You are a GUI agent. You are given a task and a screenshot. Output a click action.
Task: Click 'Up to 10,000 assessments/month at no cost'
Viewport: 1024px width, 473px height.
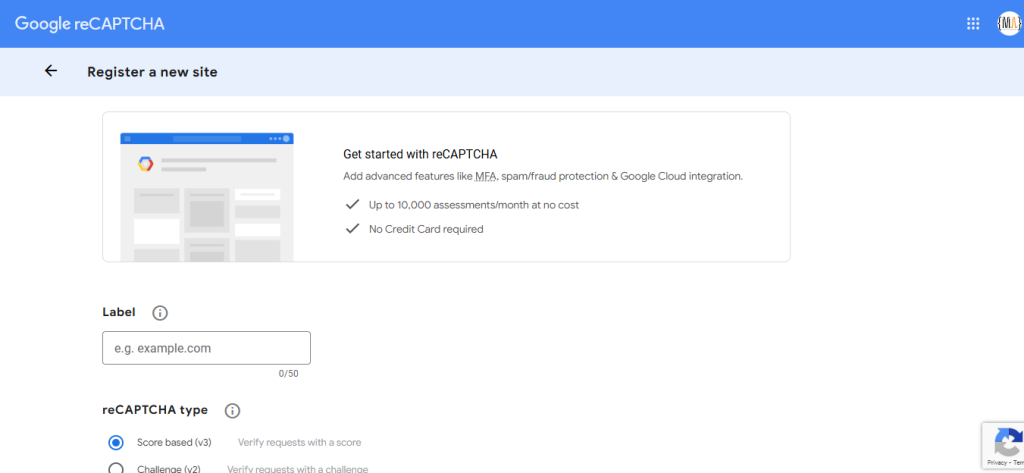point(474,205)
